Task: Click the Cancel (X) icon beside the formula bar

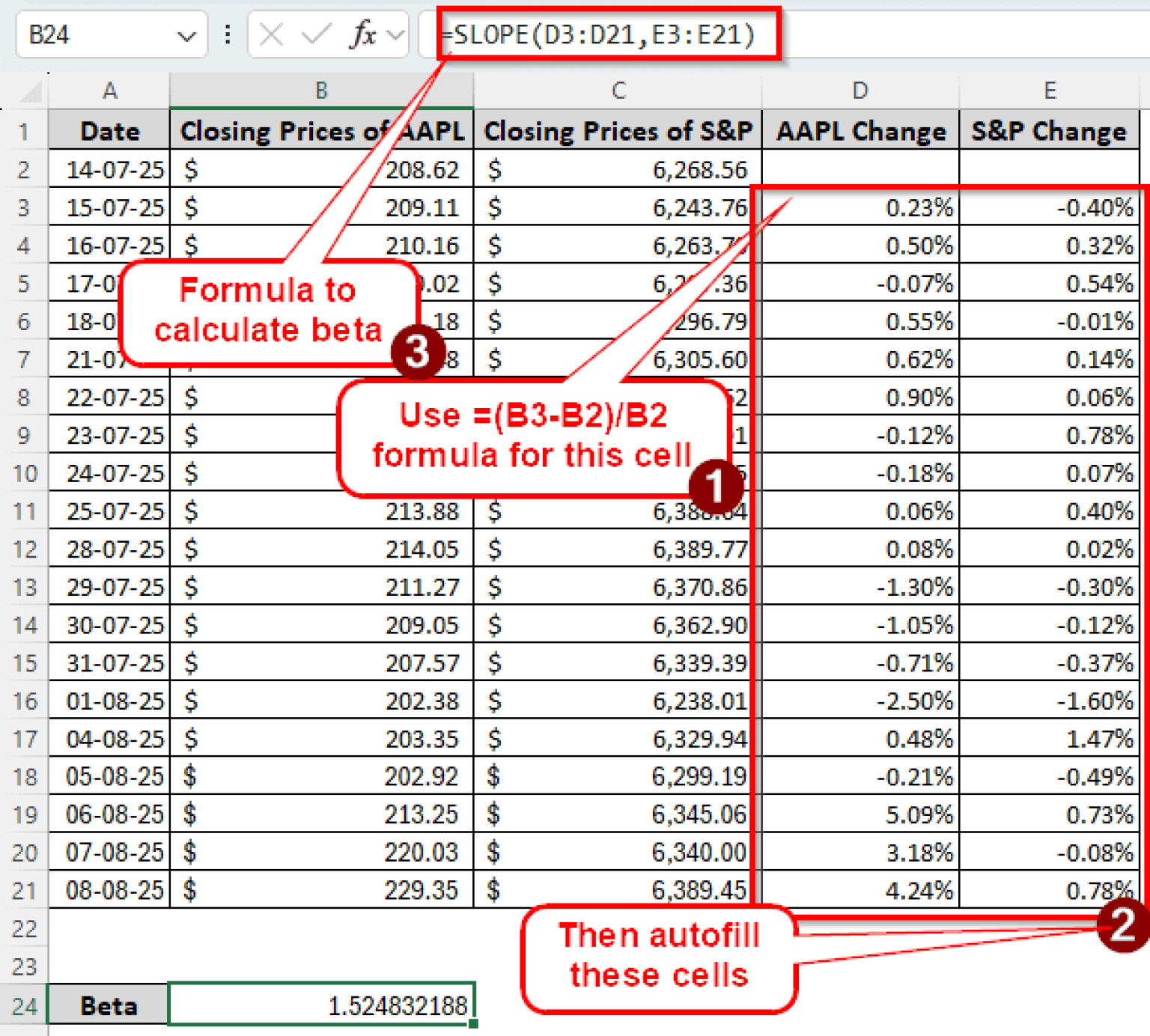Action: [271, 34]
